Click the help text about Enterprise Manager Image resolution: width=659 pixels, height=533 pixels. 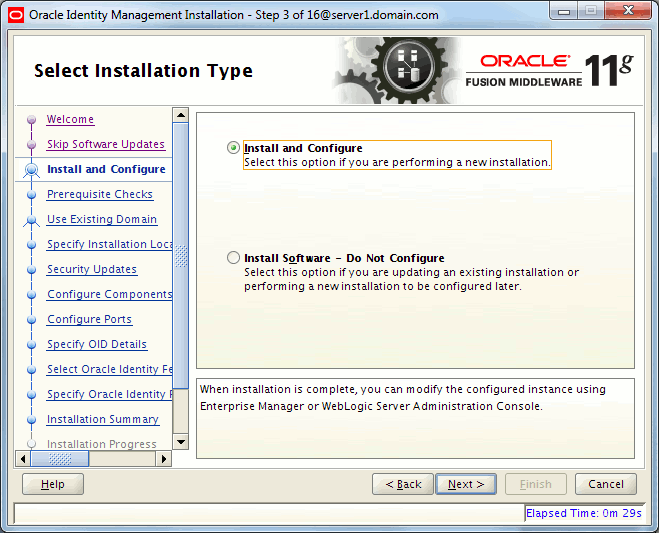pos(403,398)
